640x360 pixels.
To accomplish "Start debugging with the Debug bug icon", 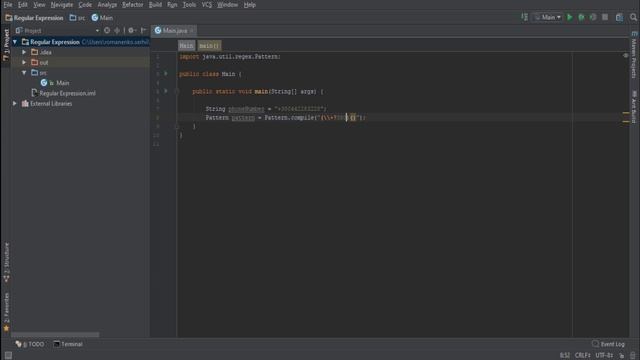I will [581, 17].
